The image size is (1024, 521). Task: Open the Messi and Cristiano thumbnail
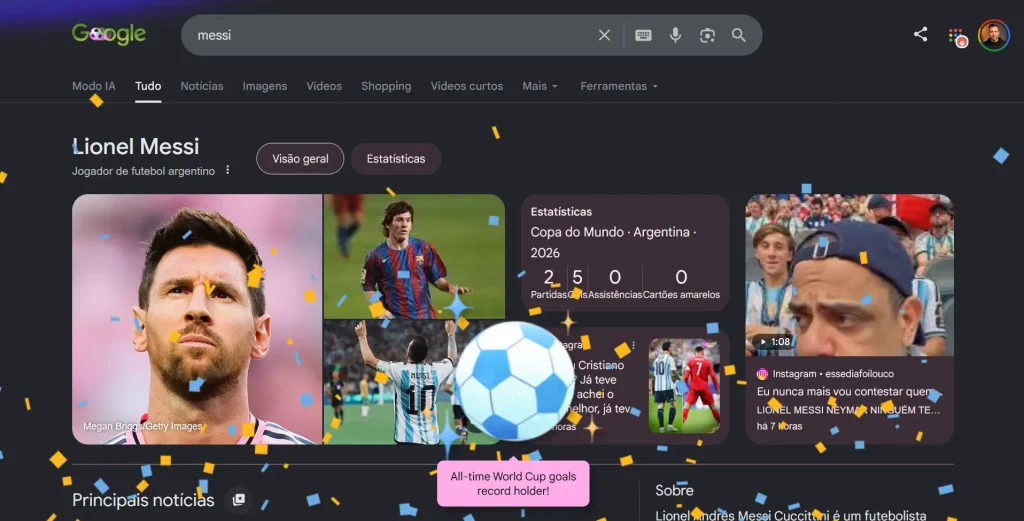pyautogui.click(x=684, y=386)
